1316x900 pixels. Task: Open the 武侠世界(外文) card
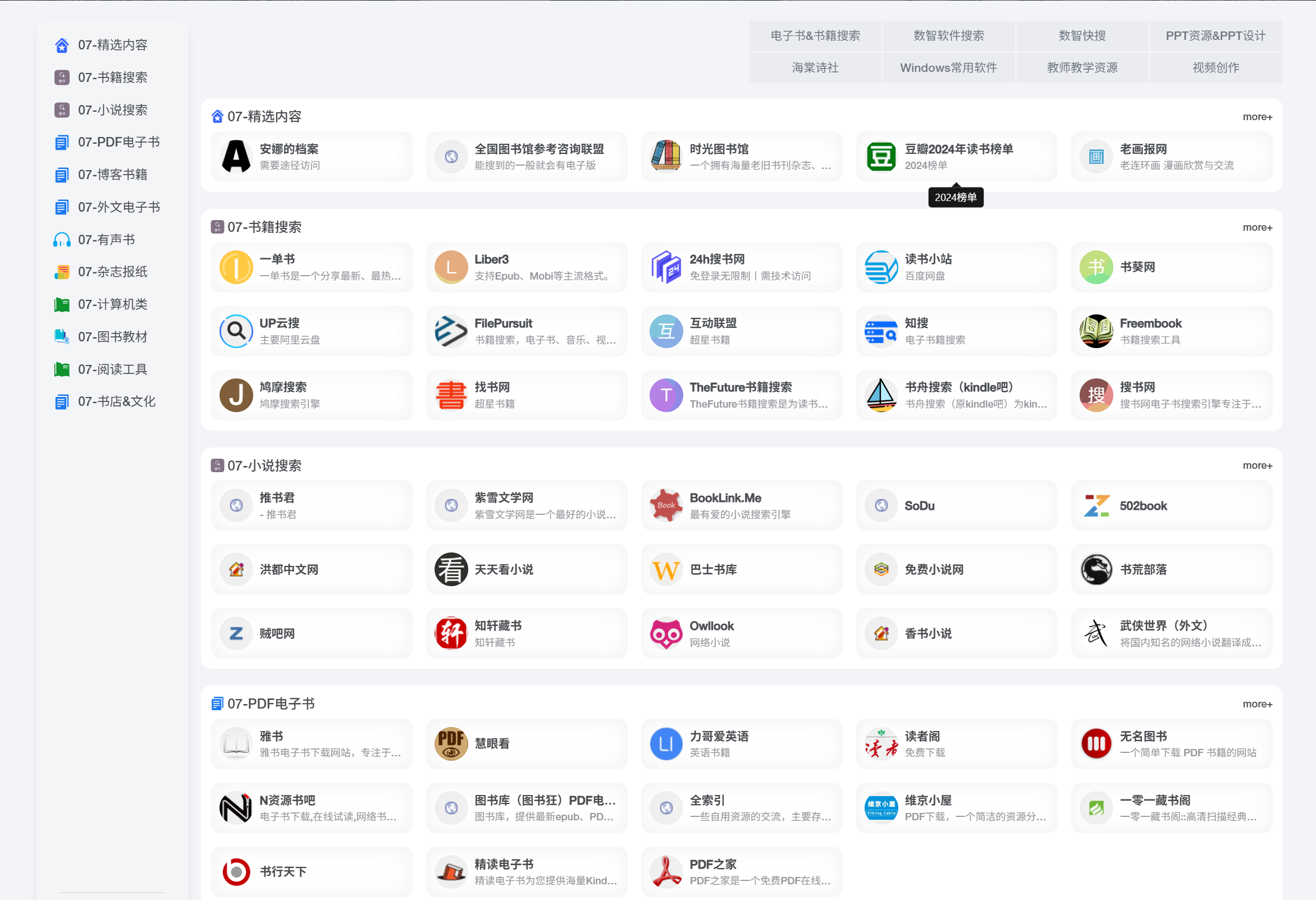[x=1172, y=634]
